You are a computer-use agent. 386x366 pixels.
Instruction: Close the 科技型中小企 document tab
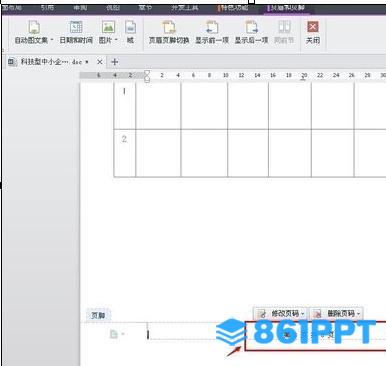(x=99, y=62)
